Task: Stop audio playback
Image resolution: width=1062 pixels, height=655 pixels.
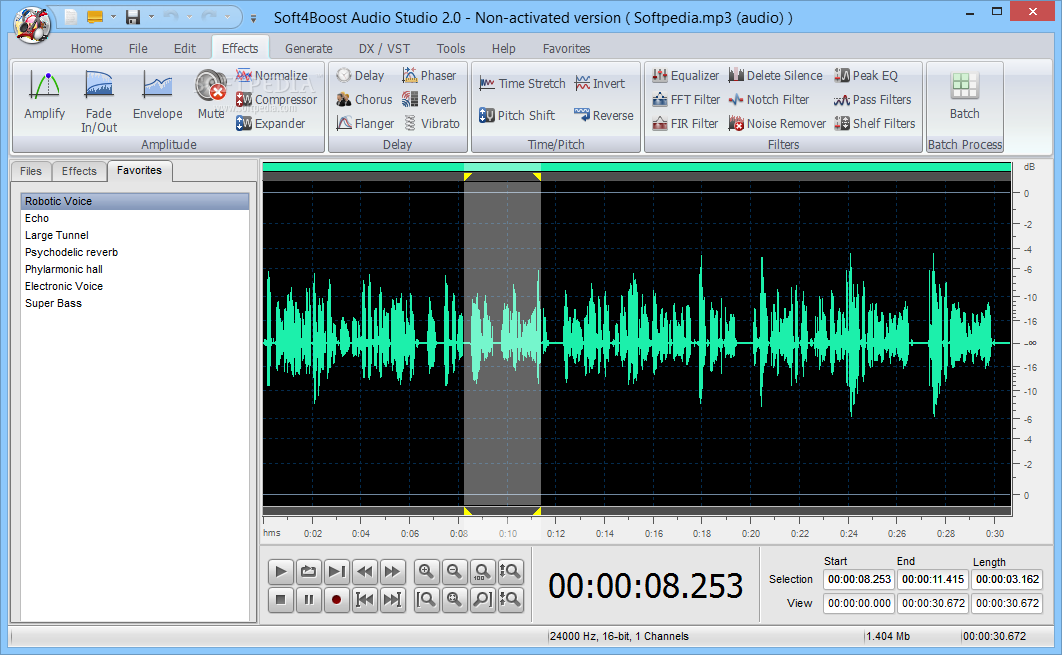Action: point(280,599)
